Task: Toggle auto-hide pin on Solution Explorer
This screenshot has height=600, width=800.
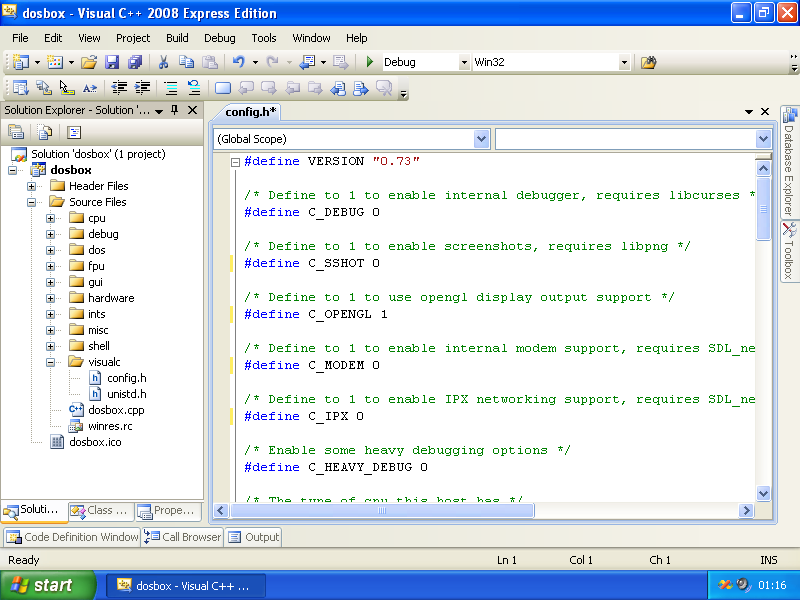Action: (174, 110)
